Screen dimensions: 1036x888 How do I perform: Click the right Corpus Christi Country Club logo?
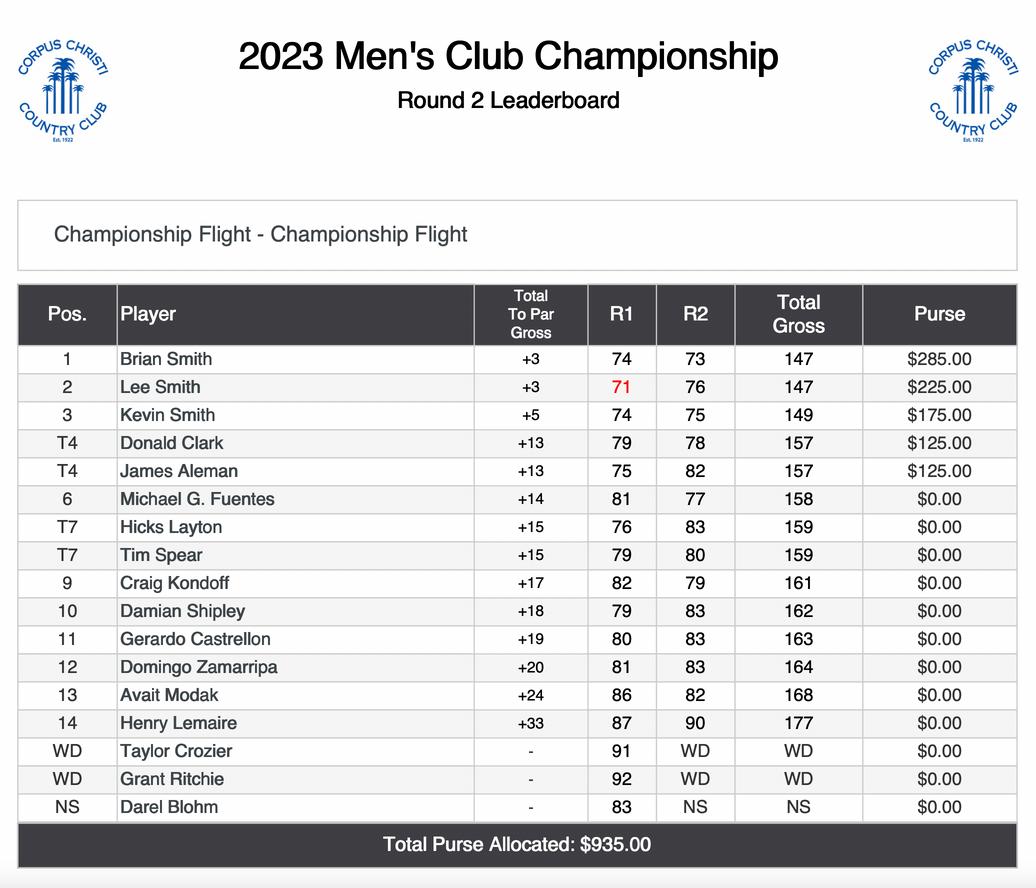click(973, 90)
